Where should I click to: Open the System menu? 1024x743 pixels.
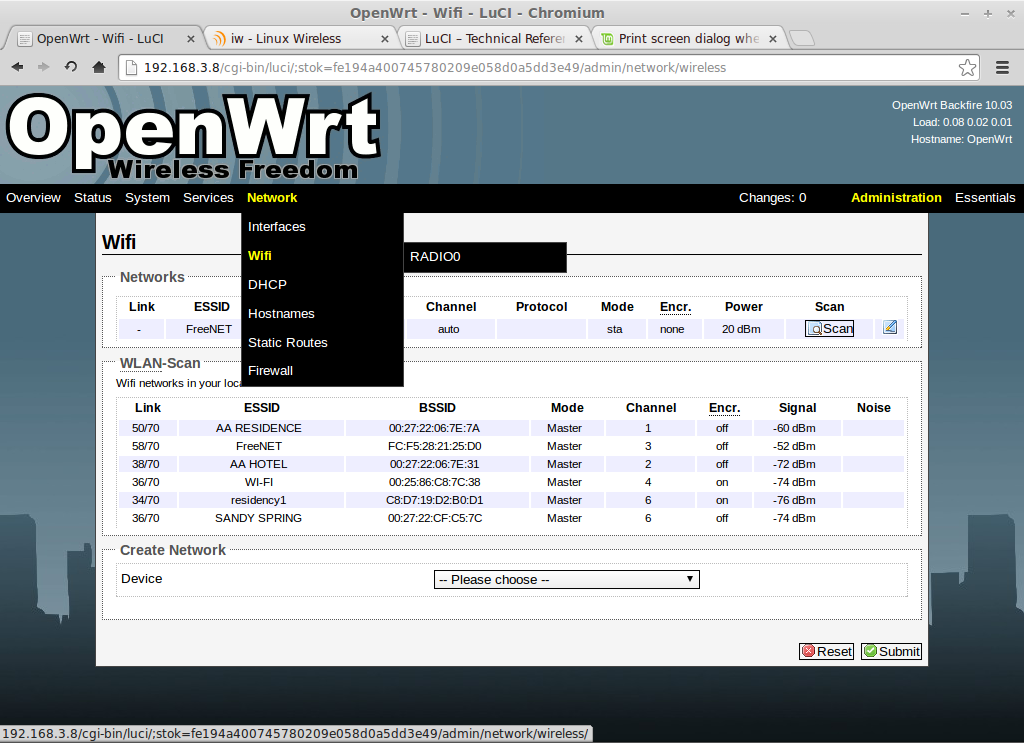point(148,198)
